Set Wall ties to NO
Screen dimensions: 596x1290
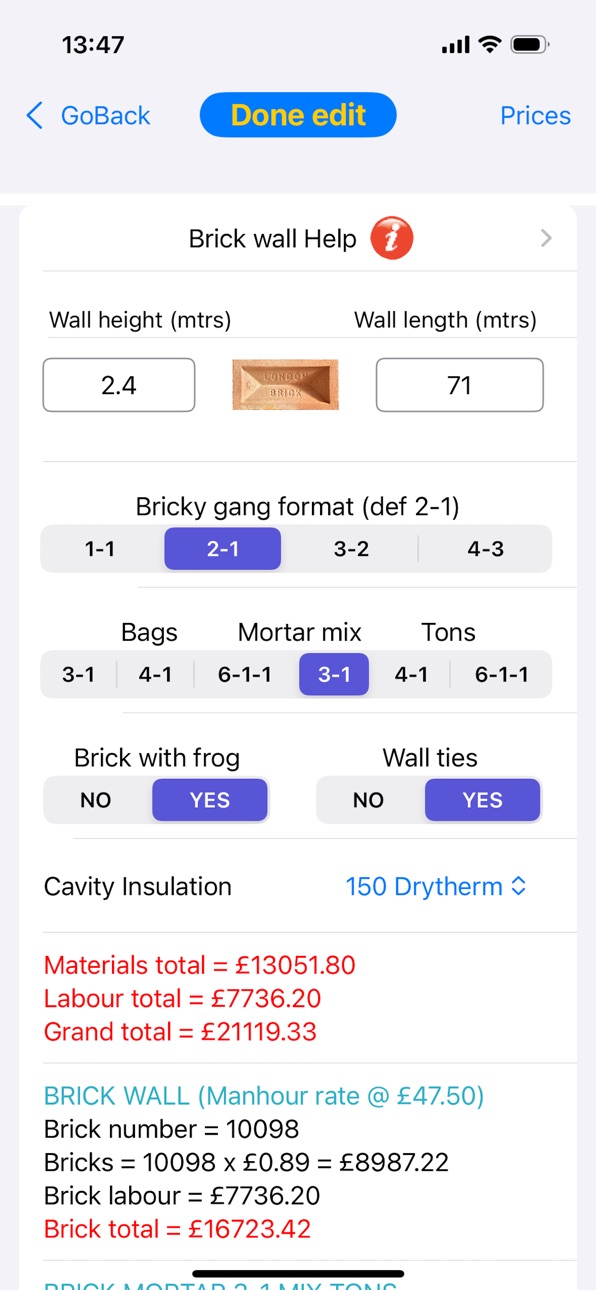click(x=369, y=800)
